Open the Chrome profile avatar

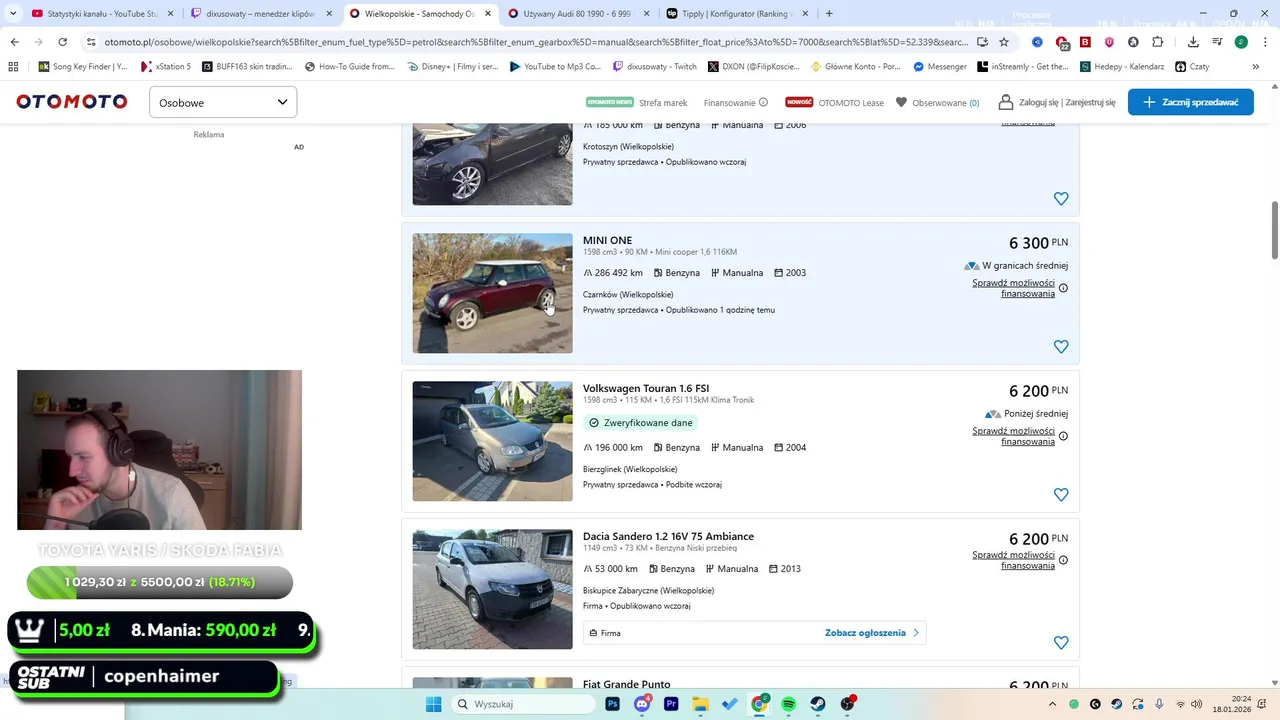(1241, 42)
